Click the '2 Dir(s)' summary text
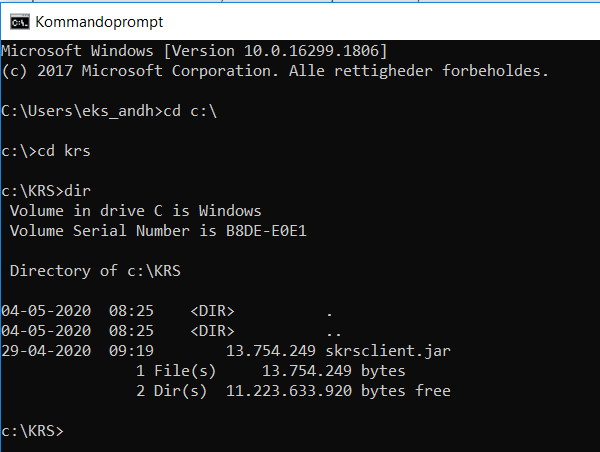 point(170,391)
